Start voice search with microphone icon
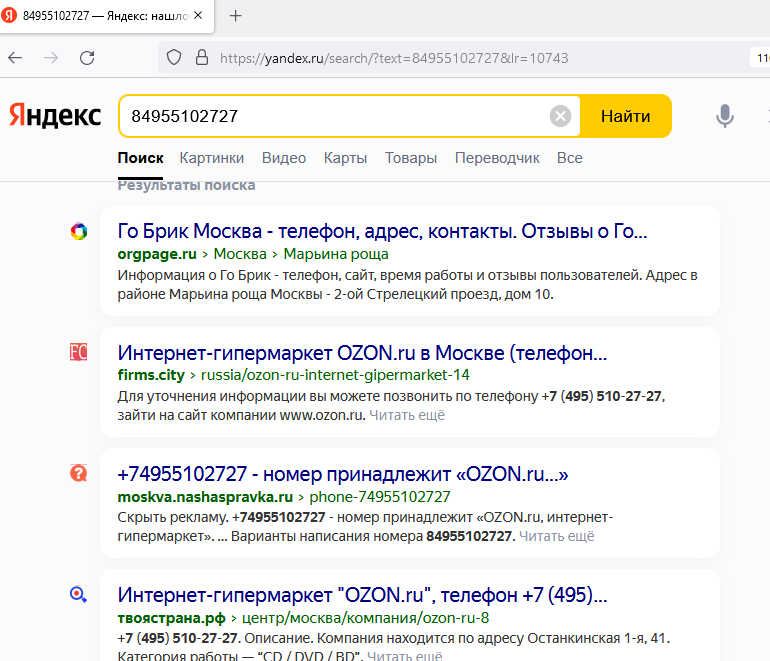The image size is (770, 661). 725,116
